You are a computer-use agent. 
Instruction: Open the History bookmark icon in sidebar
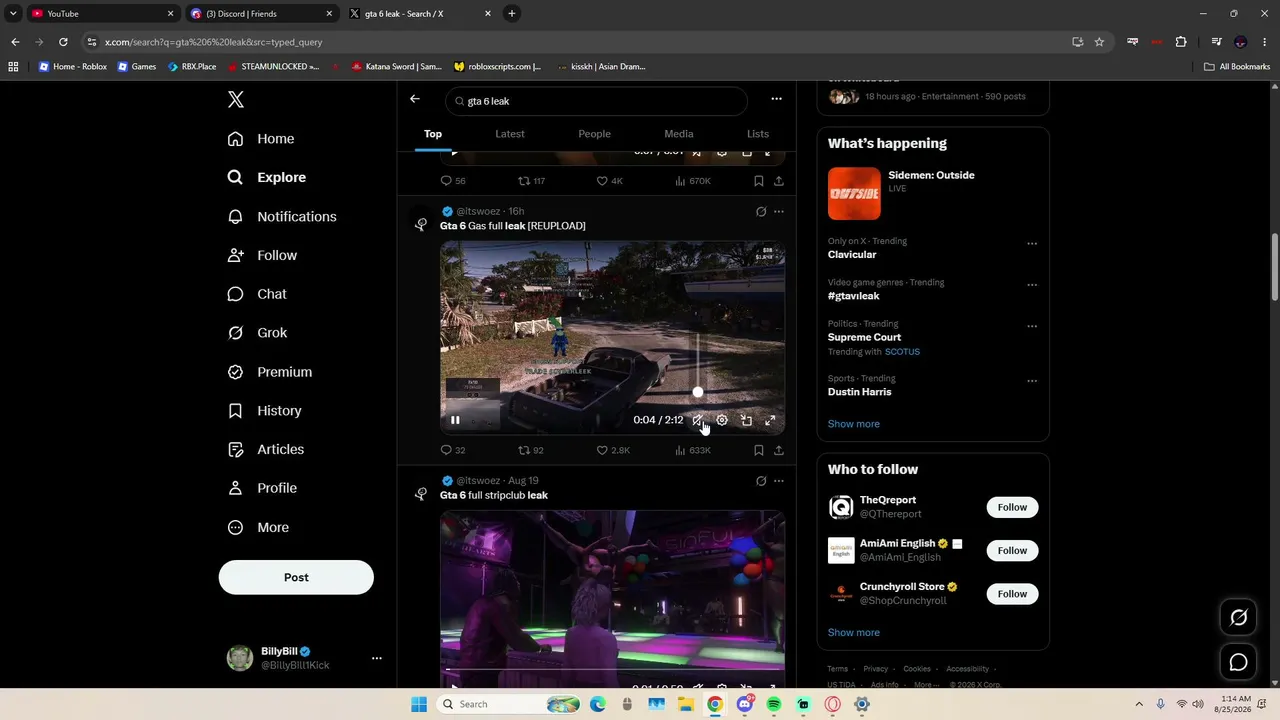click(x=235, y=411)
